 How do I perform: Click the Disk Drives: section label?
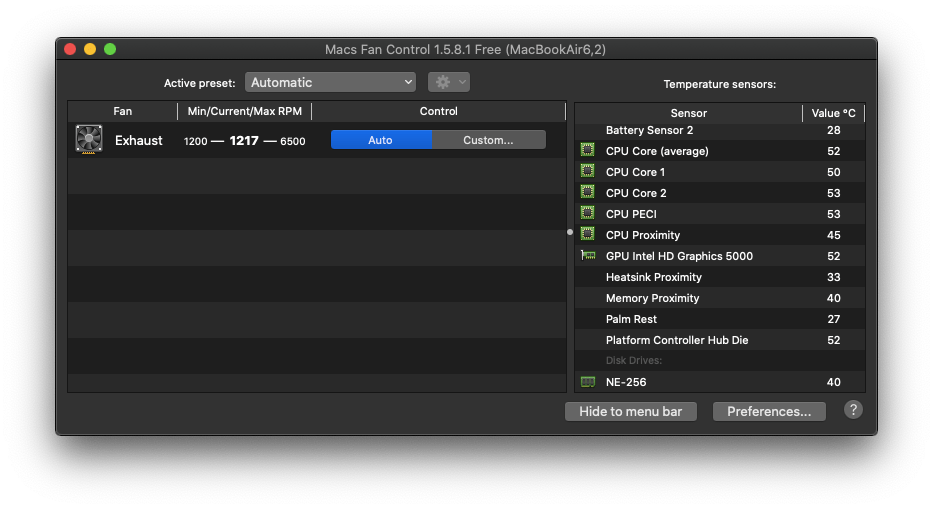click(x=634, y=360)
